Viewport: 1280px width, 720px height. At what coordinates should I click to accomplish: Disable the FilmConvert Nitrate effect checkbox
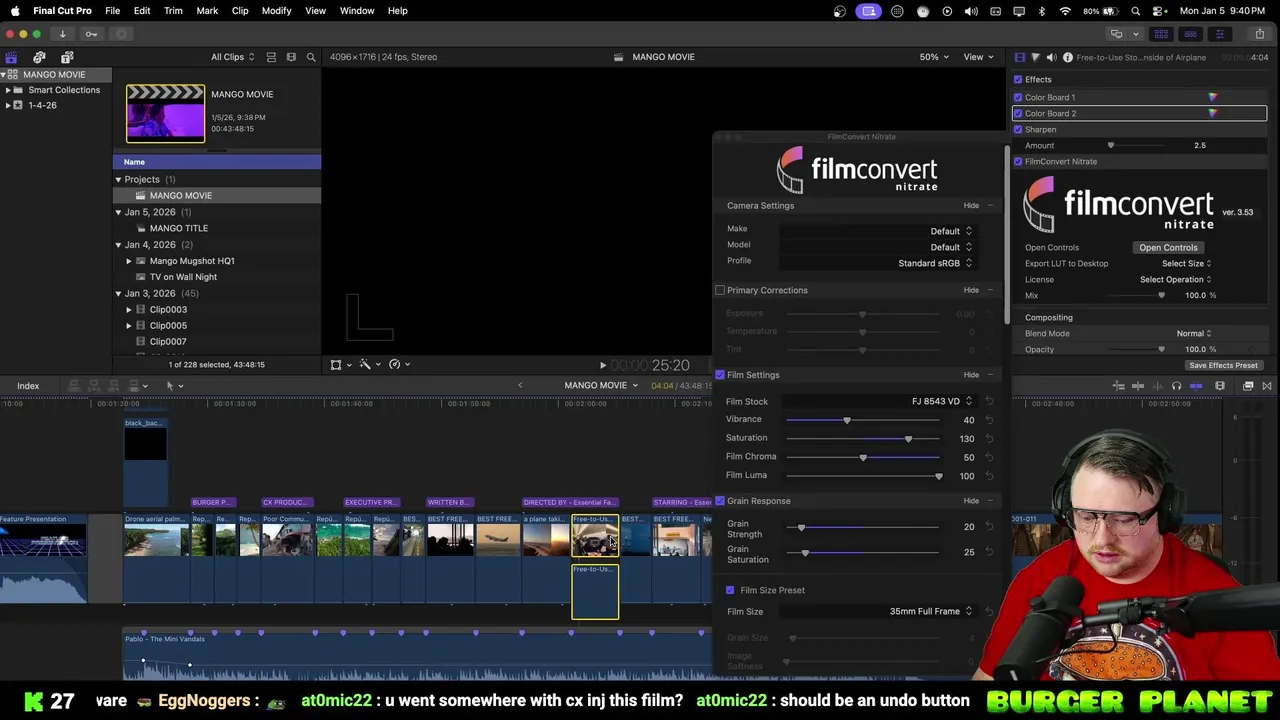1018,161
